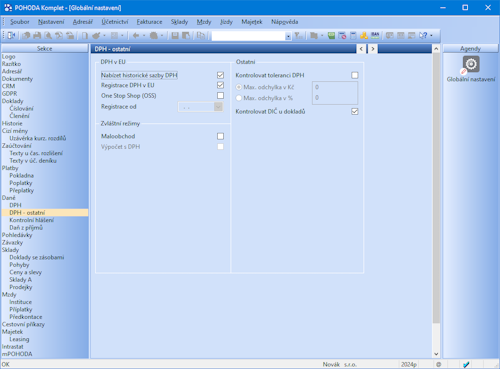Viewport: 500px width, 369px height.
Task: Click the scroll down arrow of settings panel
Action: click(436, 354)
